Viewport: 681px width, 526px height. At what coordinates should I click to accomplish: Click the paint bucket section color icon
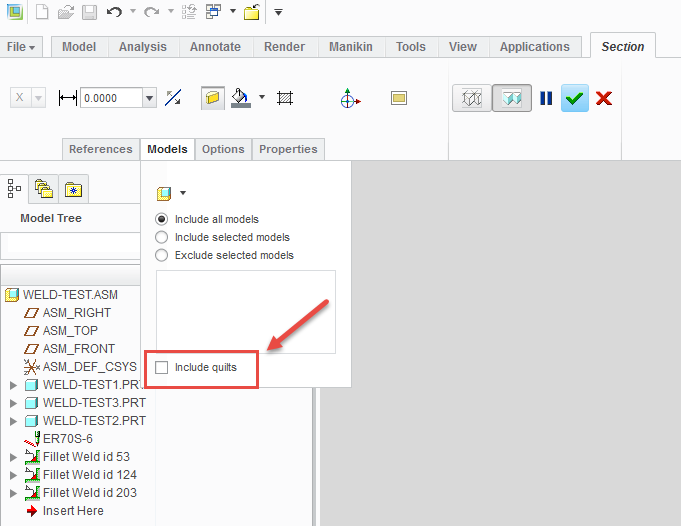click(240, 98)
